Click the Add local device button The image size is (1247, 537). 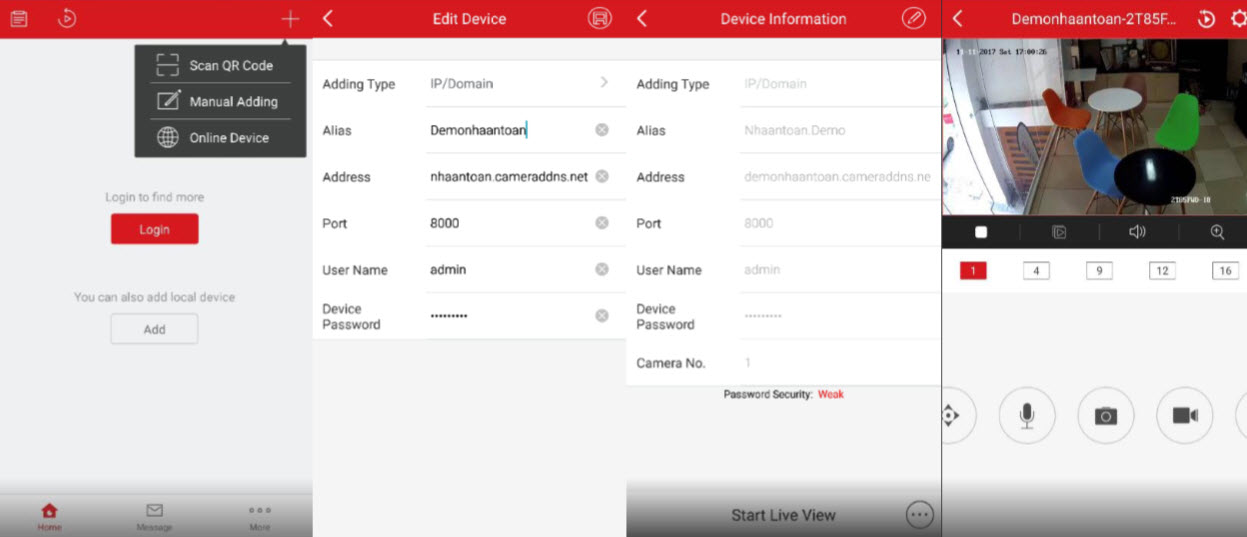(154, 329)
